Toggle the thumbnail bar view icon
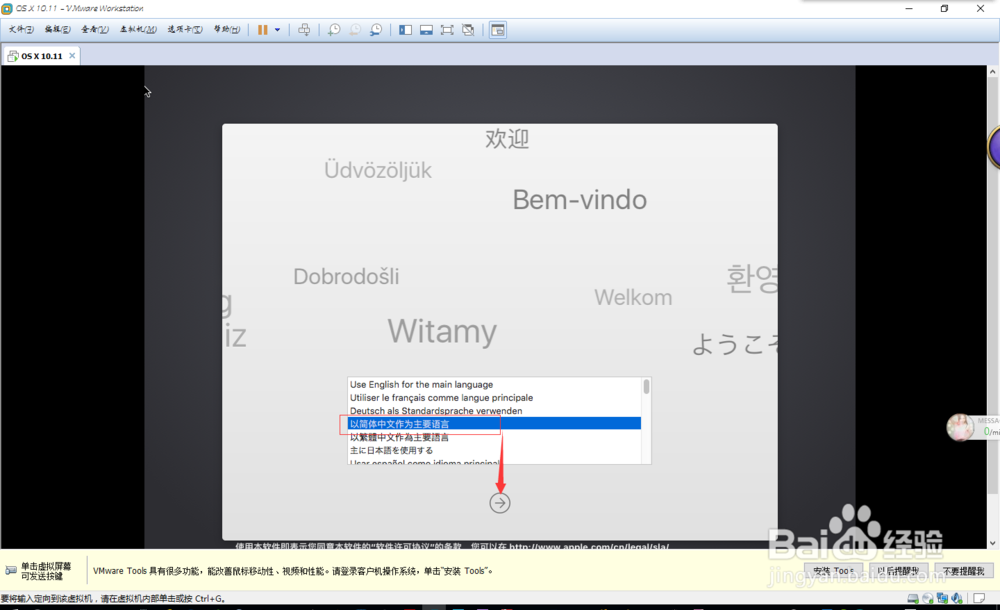 (426, 30)
